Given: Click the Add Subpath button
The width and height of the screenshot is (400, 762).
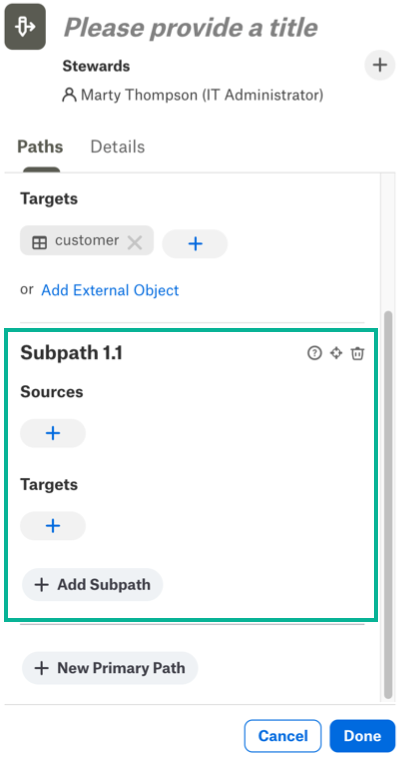Looking at the screenshot, I should pos(92,584).
